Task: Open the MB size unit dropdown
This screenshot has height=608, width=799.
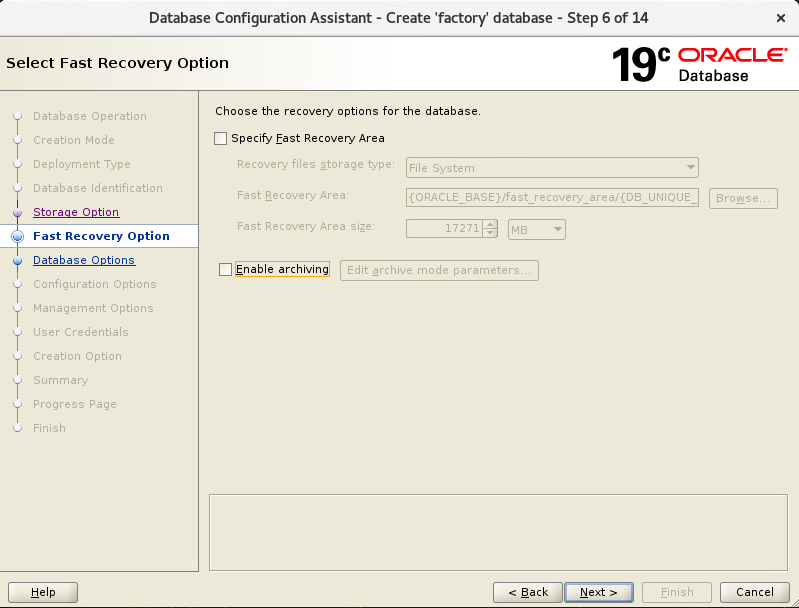Action: (x=537, y=229)
